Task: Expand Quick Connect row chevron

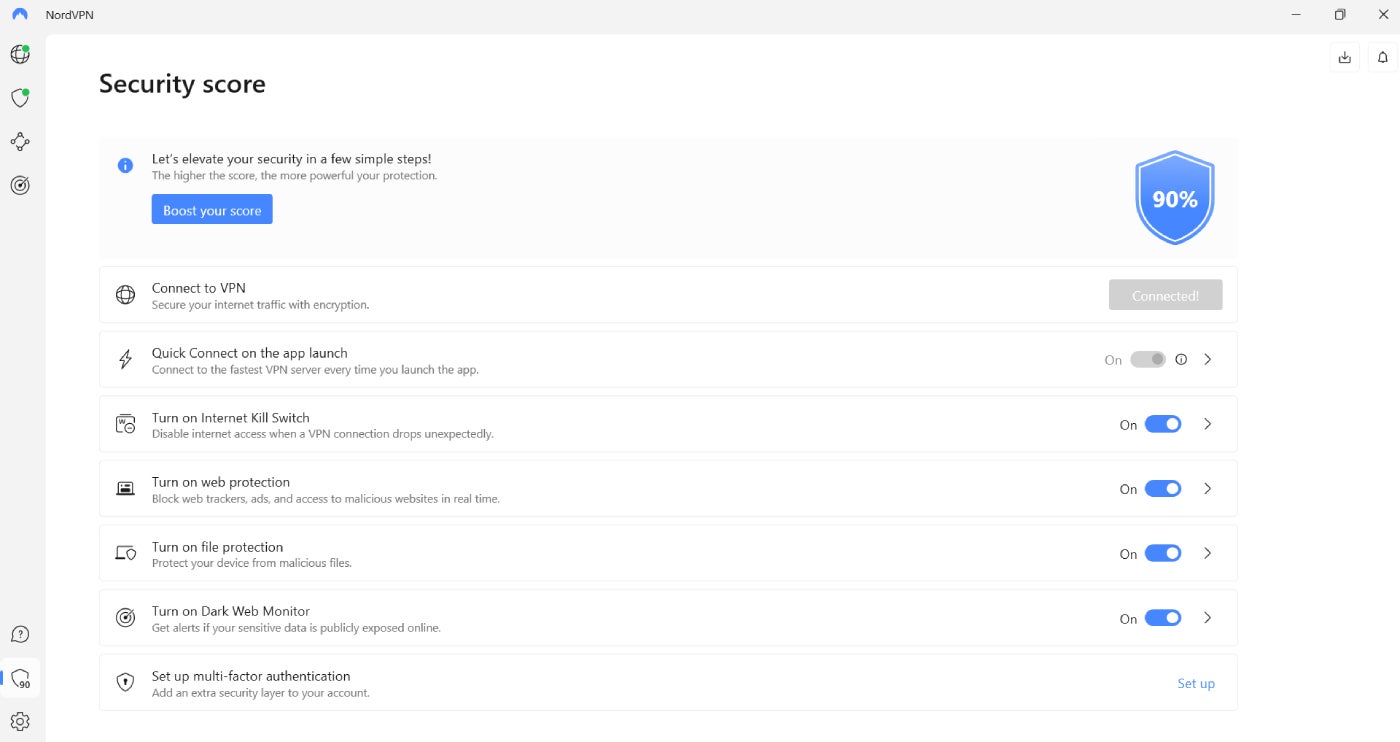Action: [x=1208, y=359]
